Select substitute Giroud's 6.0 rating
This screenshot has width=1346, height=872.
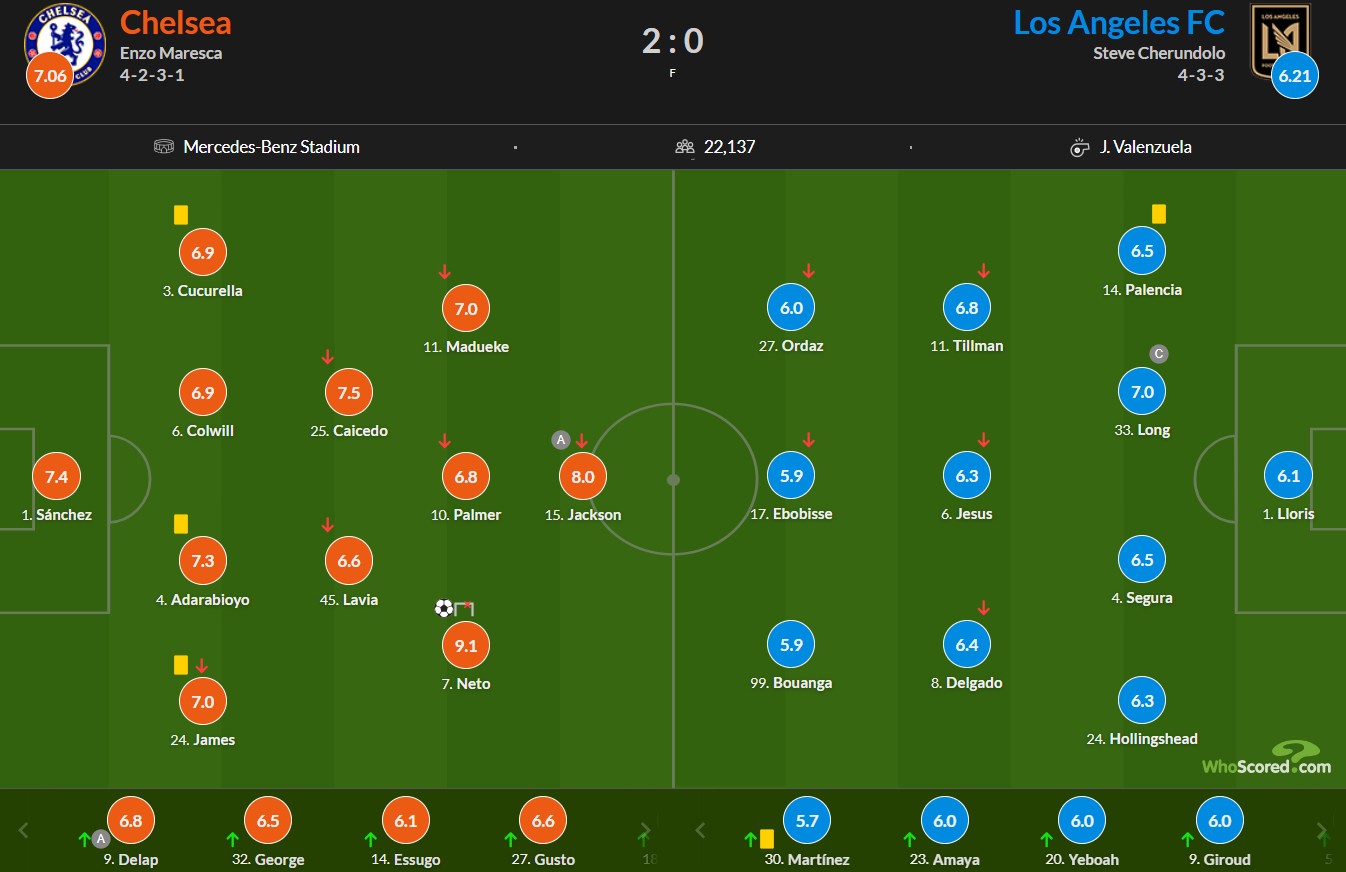click(x=1219, y=821)
